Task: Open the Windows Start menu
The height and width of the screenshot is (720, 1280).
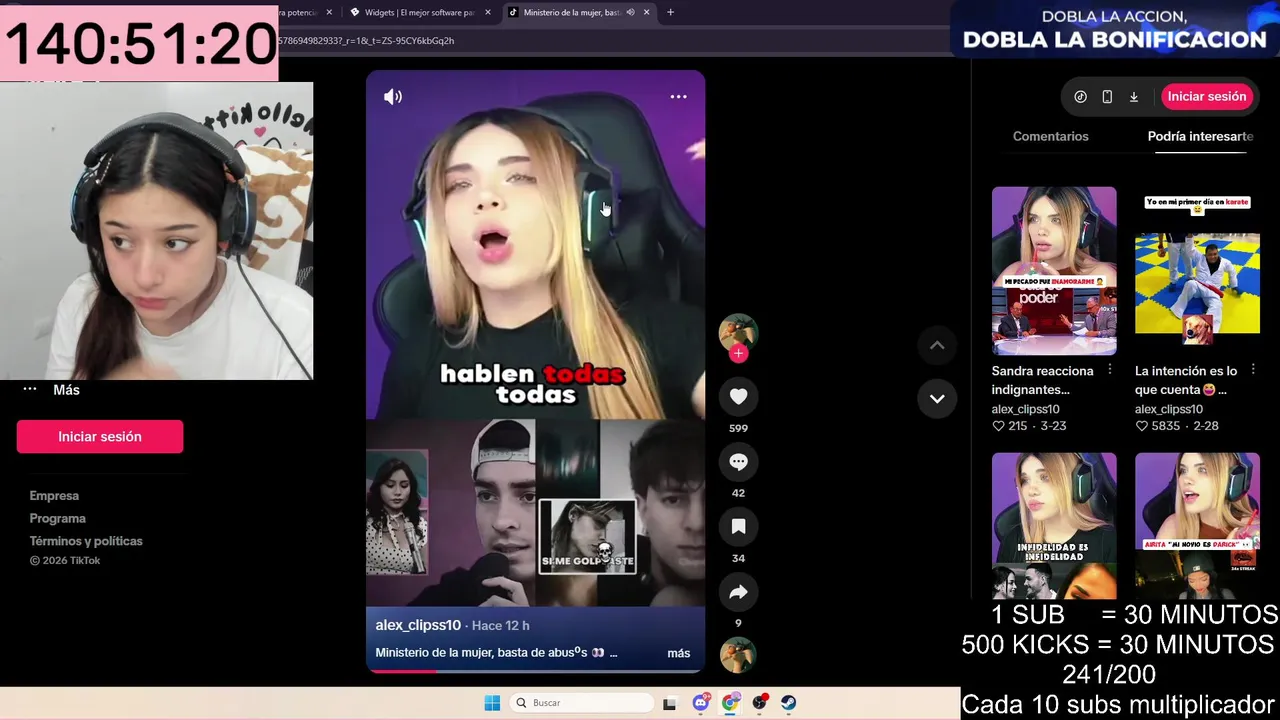Action: click(492, 703)
